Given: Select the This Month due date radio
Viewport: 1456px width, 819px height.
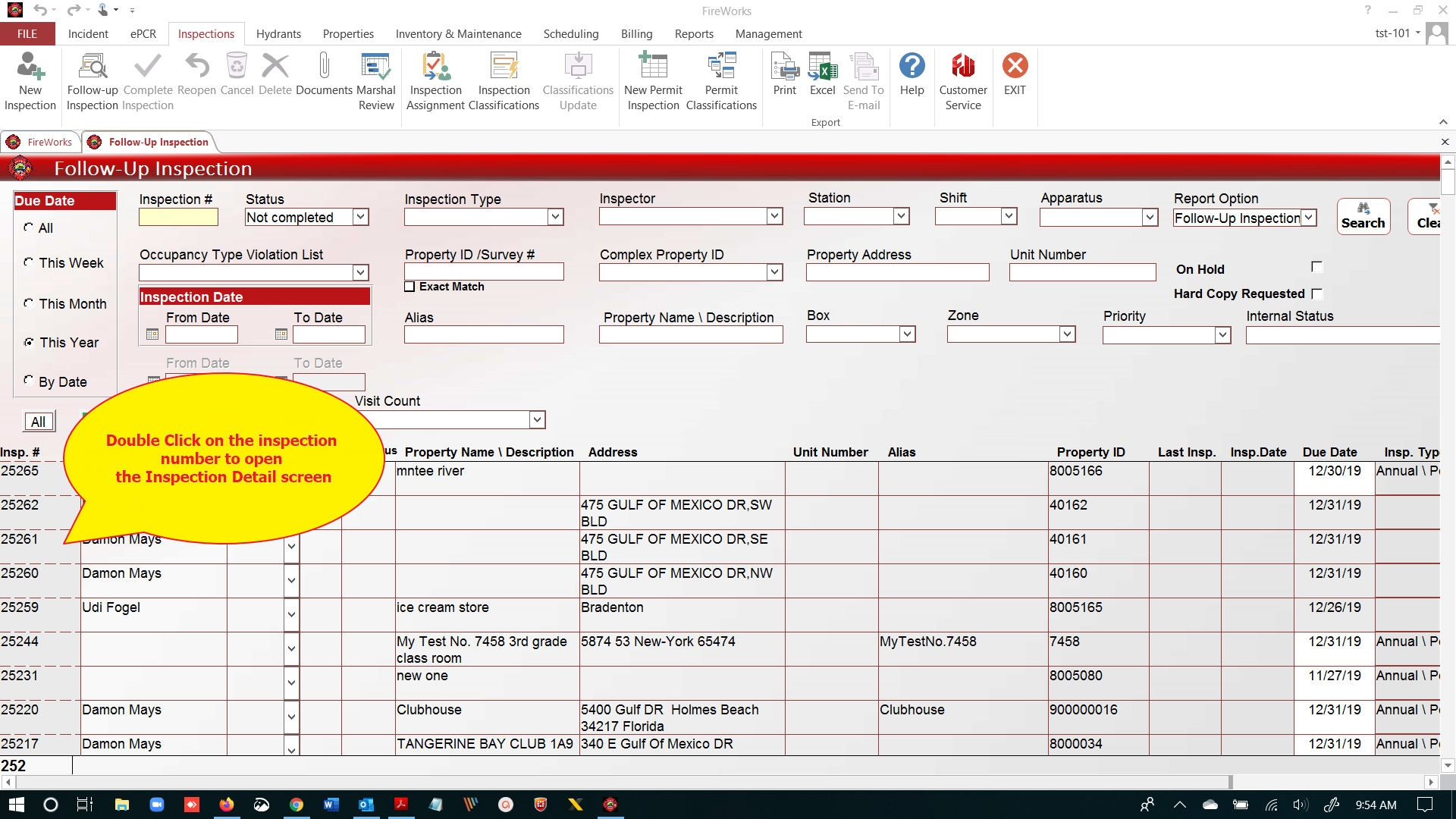Looking at the screenshot, I should click(x=29, y=303).
